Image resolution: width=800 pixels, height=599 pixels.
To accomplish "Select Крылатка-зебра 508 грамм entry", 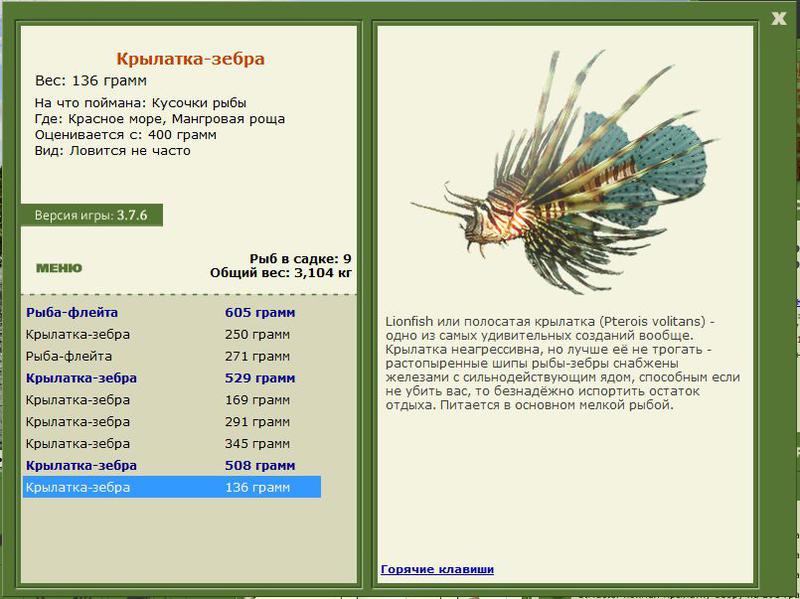I will pyautogui.click(x=171, y=465).
